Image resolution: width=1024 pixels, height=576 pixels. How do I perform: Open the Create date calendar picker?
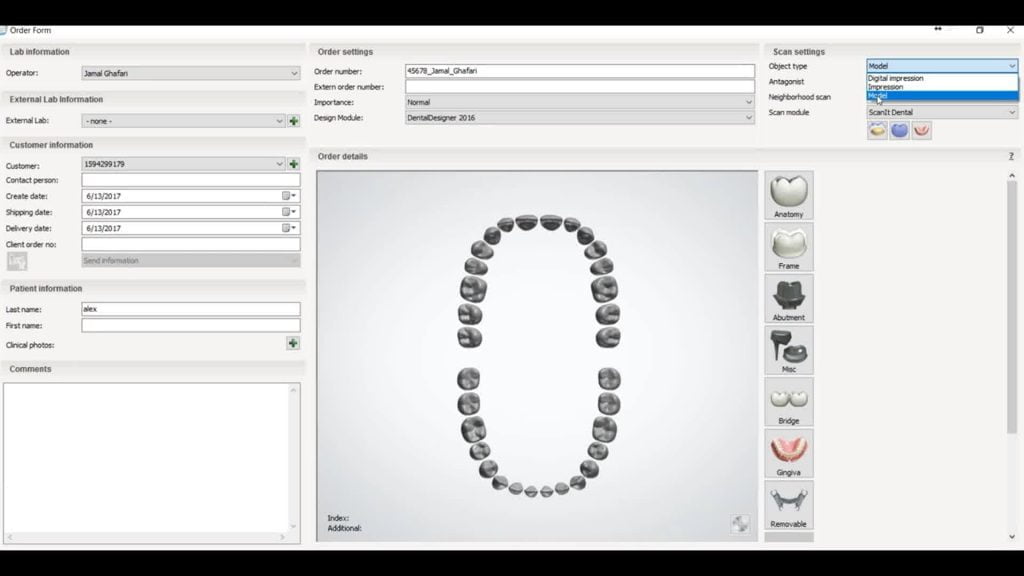289,196
